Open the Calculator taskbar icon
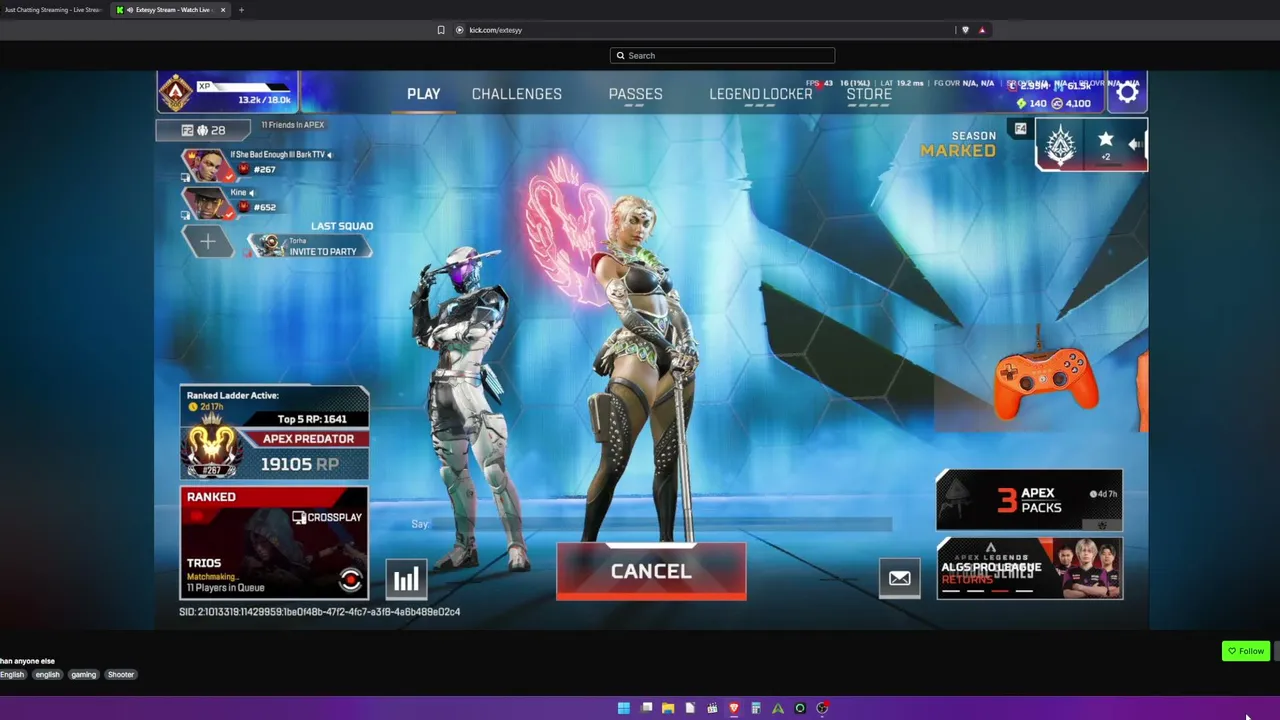This screenshot has width=1280, height=720. [x=756, y=708]
